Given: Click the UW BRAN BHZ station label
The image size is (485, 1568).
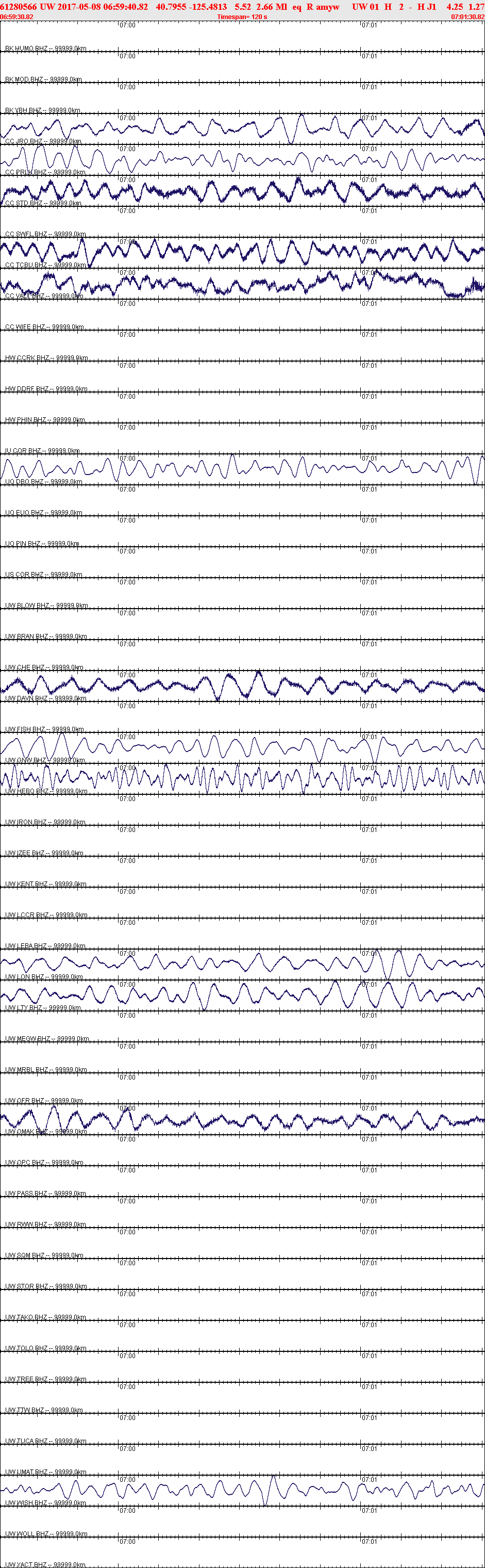Looking at the screenshot, I should 46,636.
